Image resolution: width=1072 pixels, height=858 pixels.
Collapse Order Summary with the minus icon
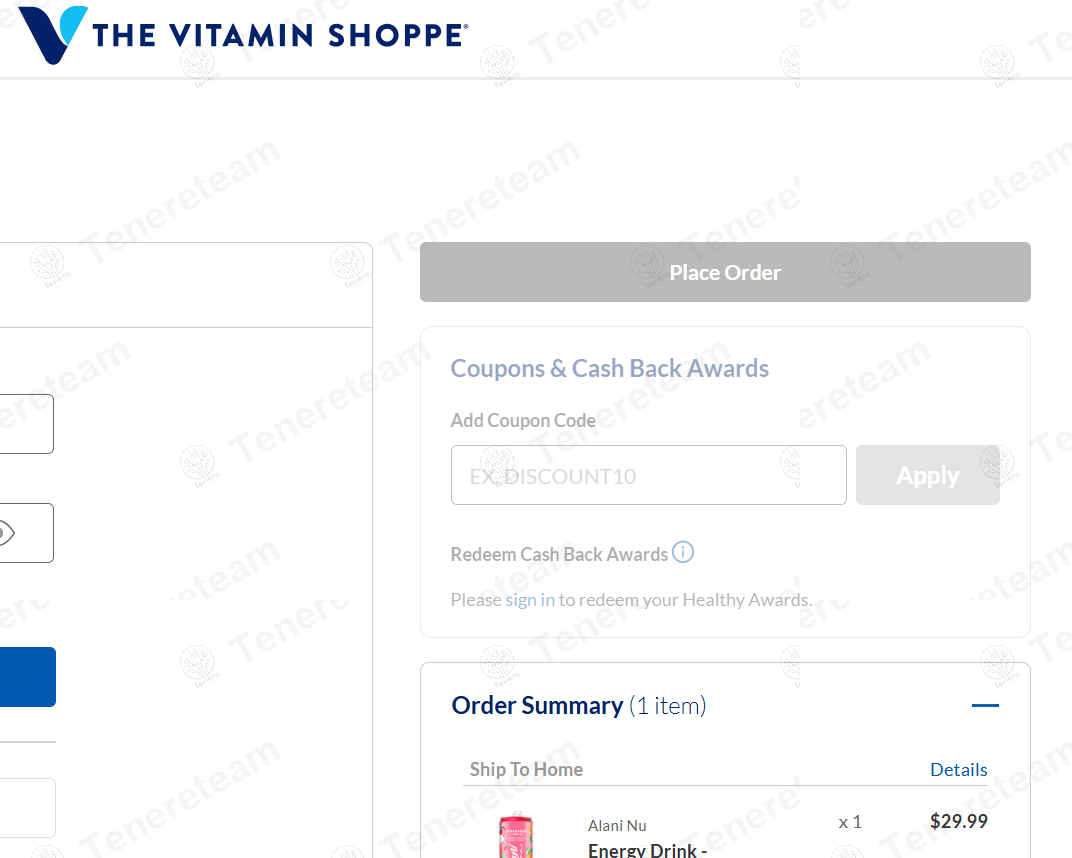click(985, 706)
